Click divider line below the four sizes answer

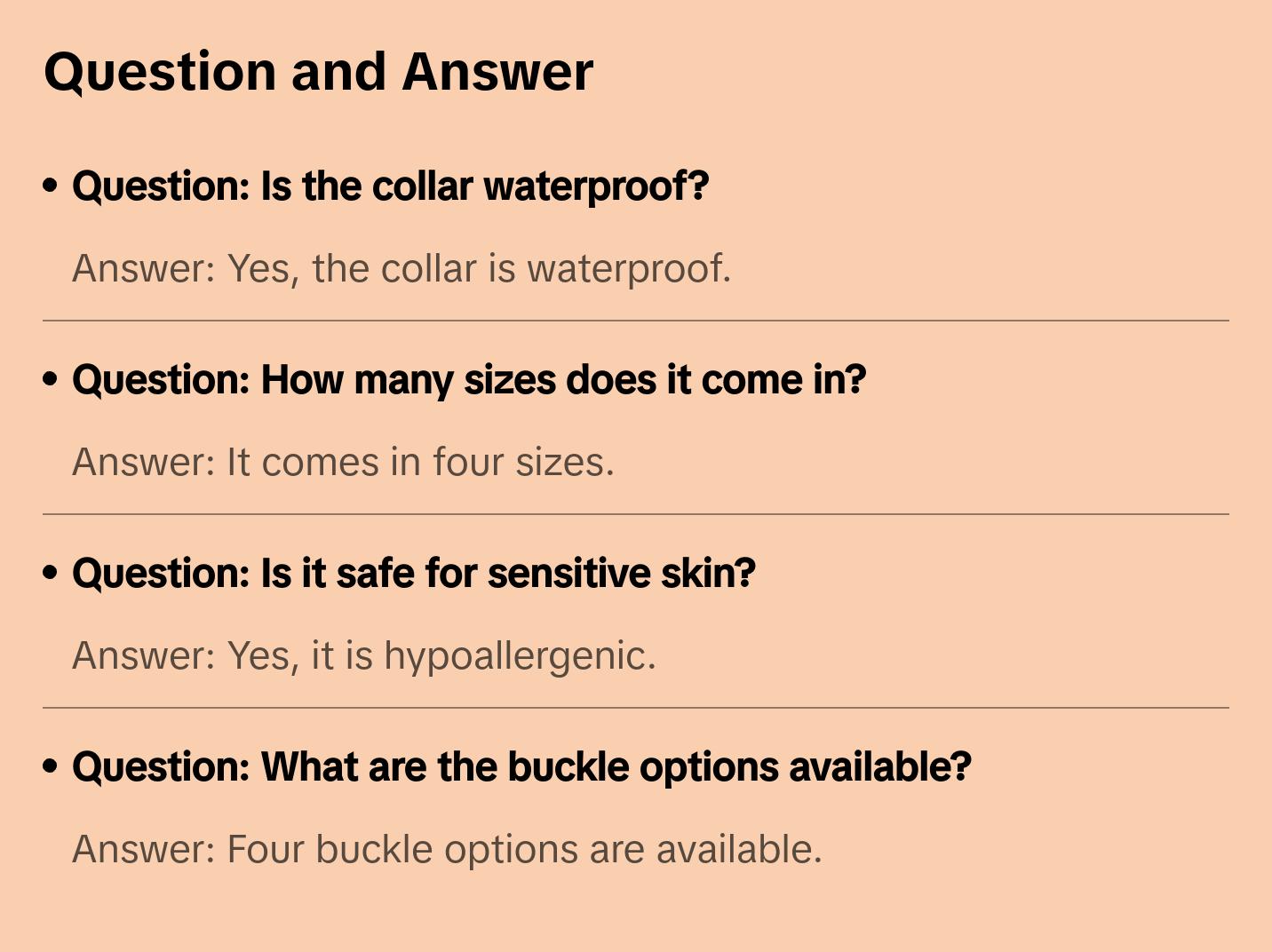click(x=636, y=514)
